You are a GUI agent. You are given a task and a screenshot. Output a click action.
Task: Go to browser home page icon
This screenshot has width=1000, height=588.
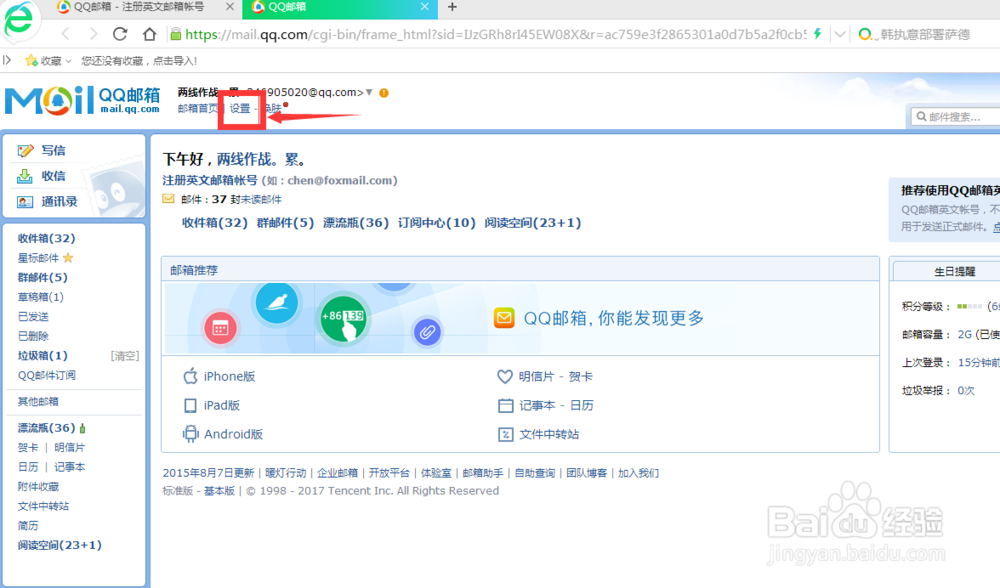click(x=149, y=34)
